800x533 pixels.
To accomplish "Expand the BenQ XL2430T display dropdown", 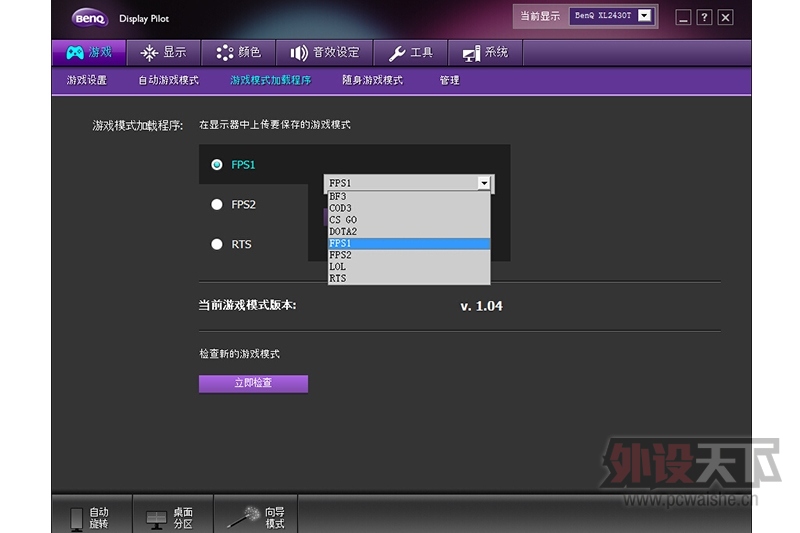I will click(x=644, y=16).
